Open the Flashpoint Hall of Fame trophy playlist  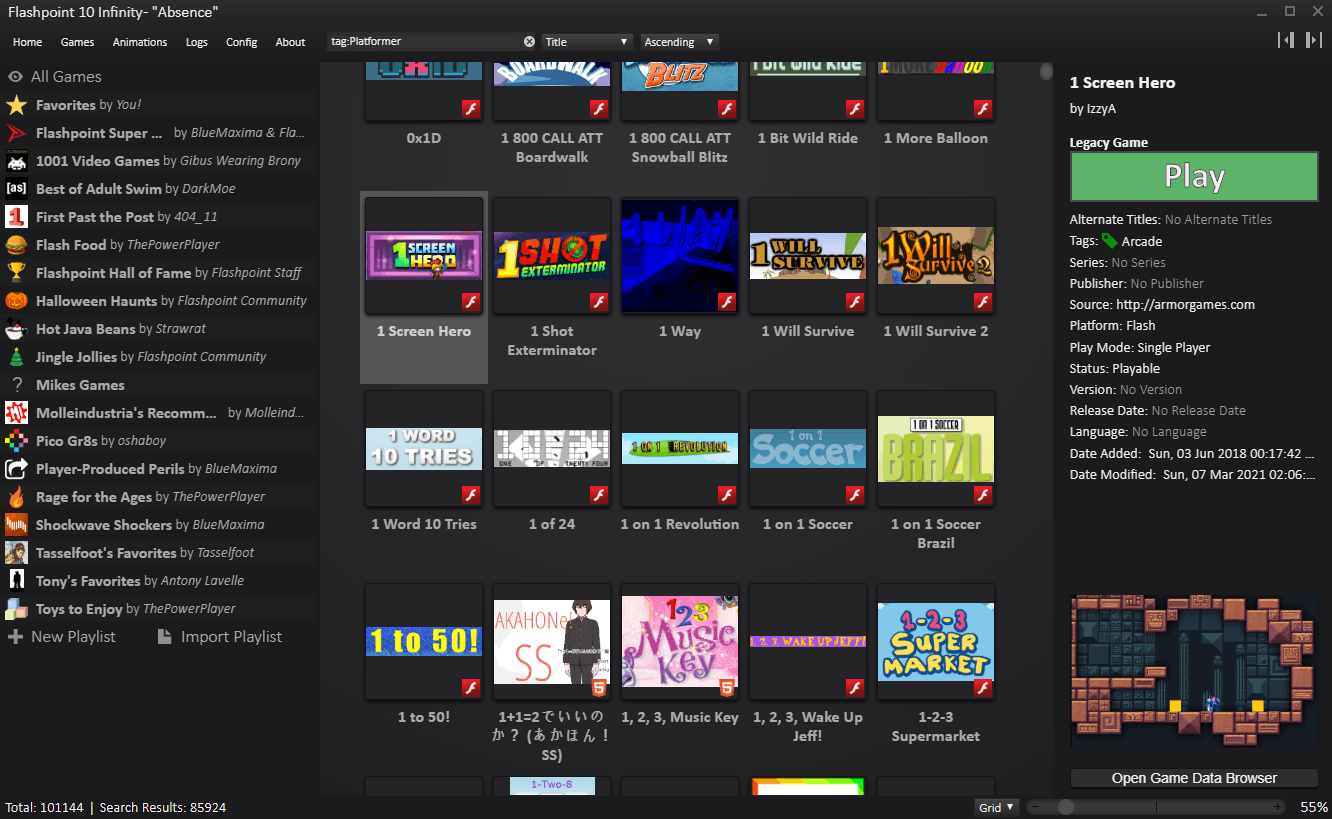[16, 273]
